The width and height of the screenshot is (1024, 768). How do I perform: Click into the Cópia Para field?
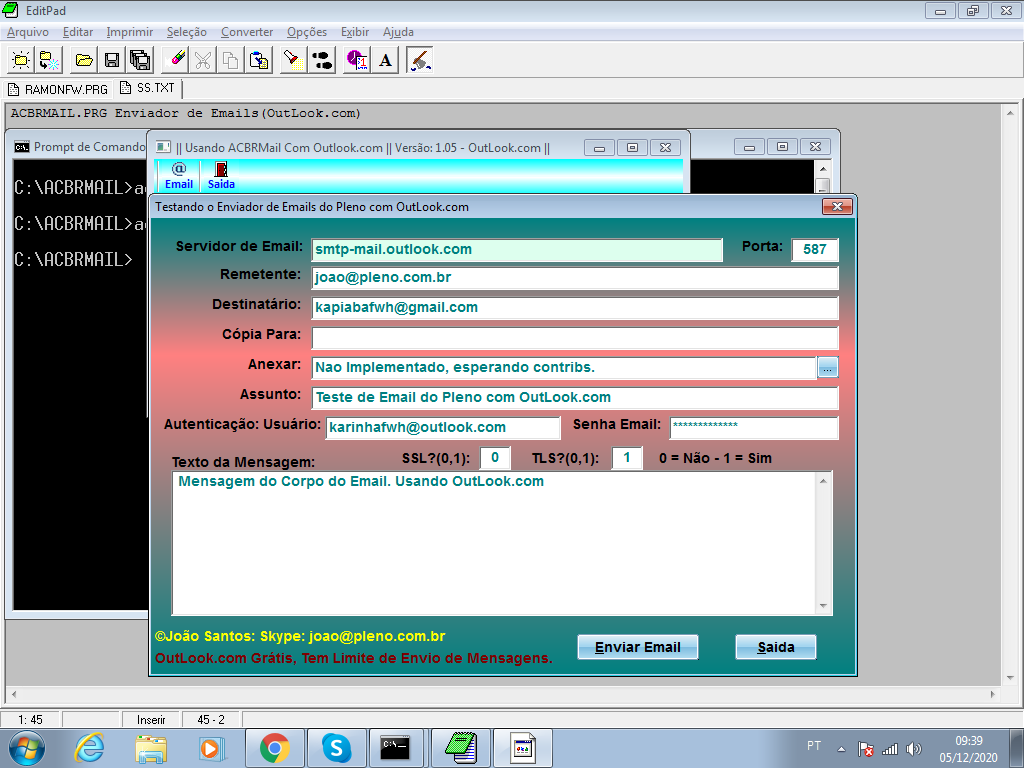pos(574,338)
